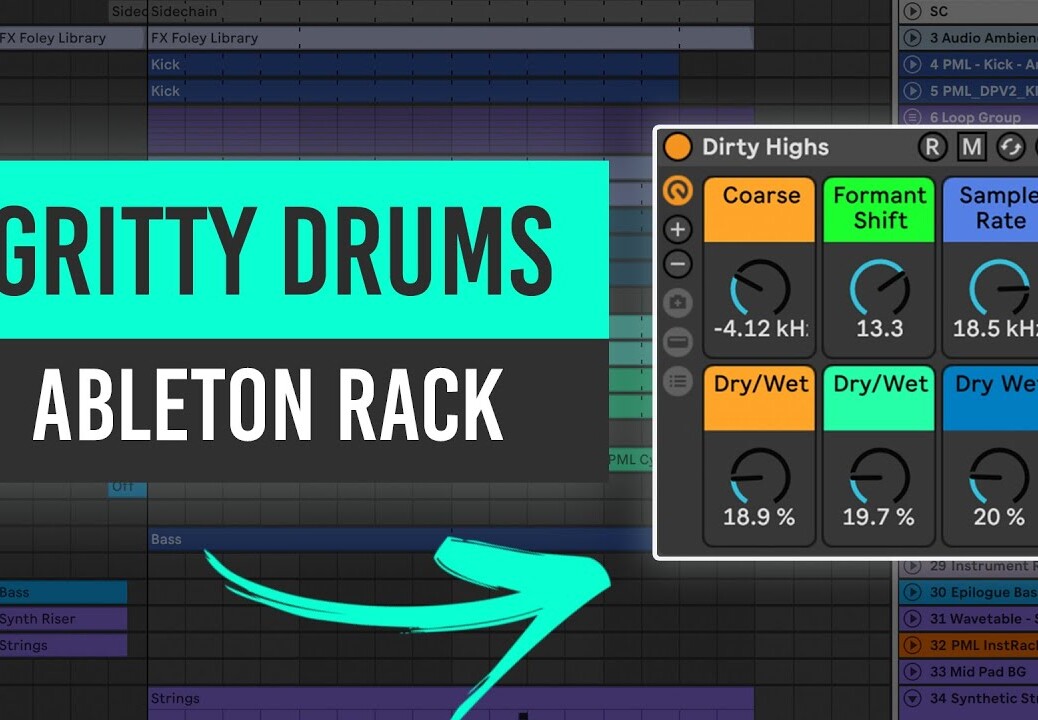Viewport: 1038px width, 720px height.
Task: Launch the 30 Epilogue Bass track play button
Action: [912, 592]
